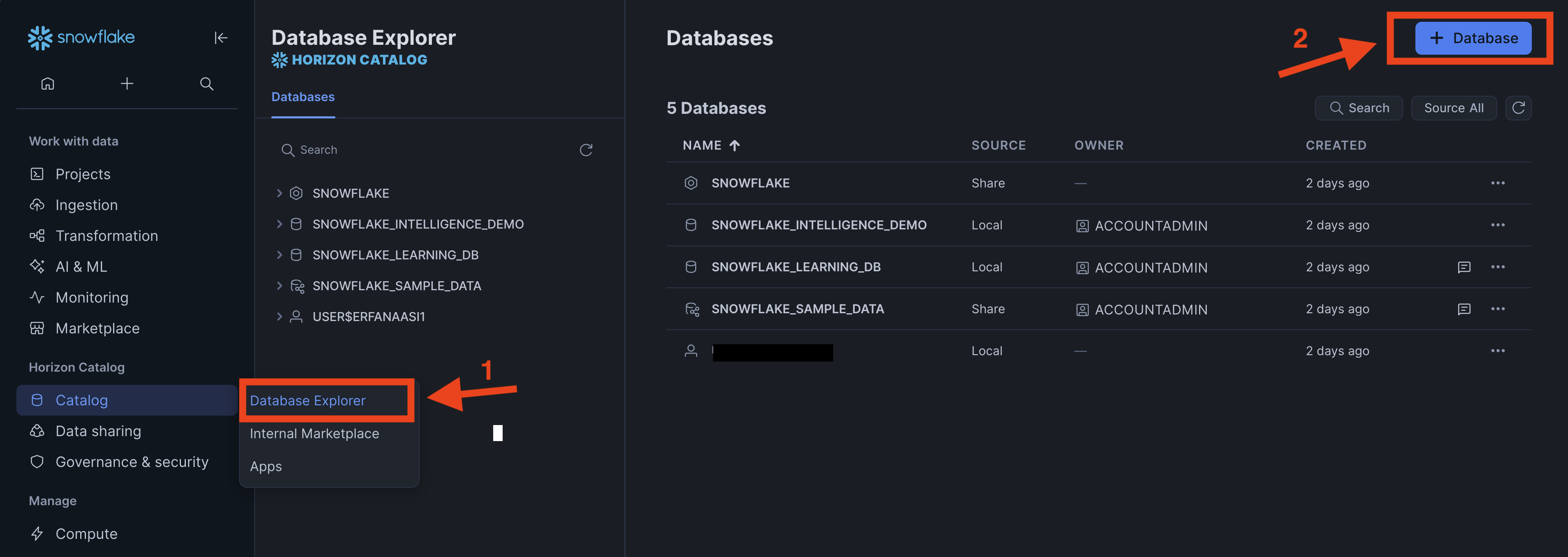Expand SNOWFLAKE_SAMPLE_DATA tree node
This screenshot has height=557, width=1568.
click(x=279, y=286)
